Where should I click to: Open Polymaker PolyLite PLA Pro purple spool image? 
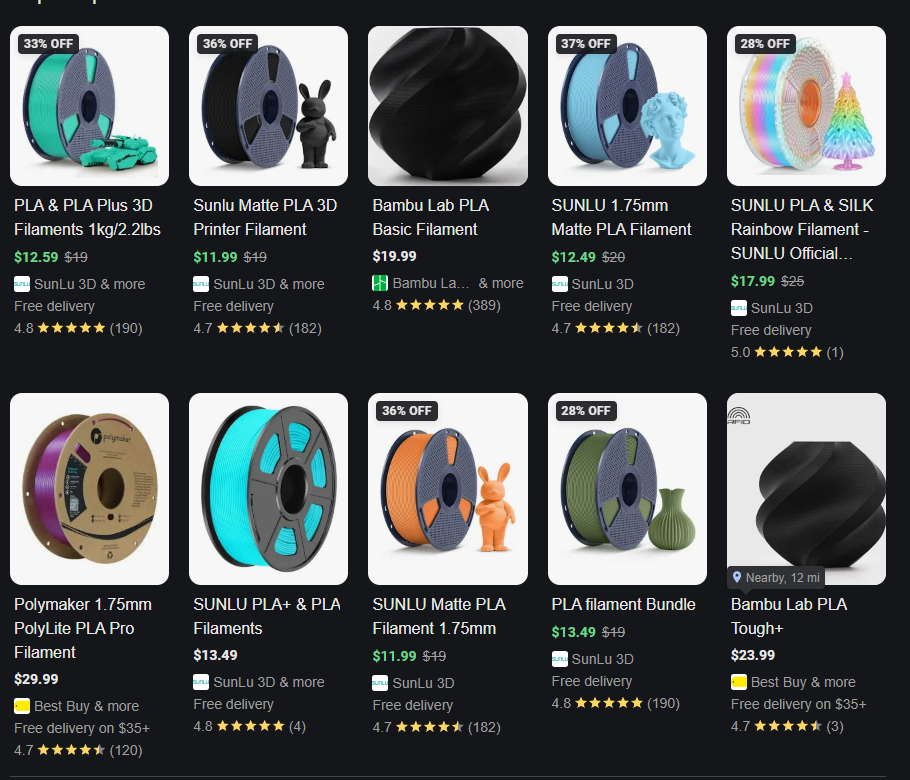pos(89,489)
